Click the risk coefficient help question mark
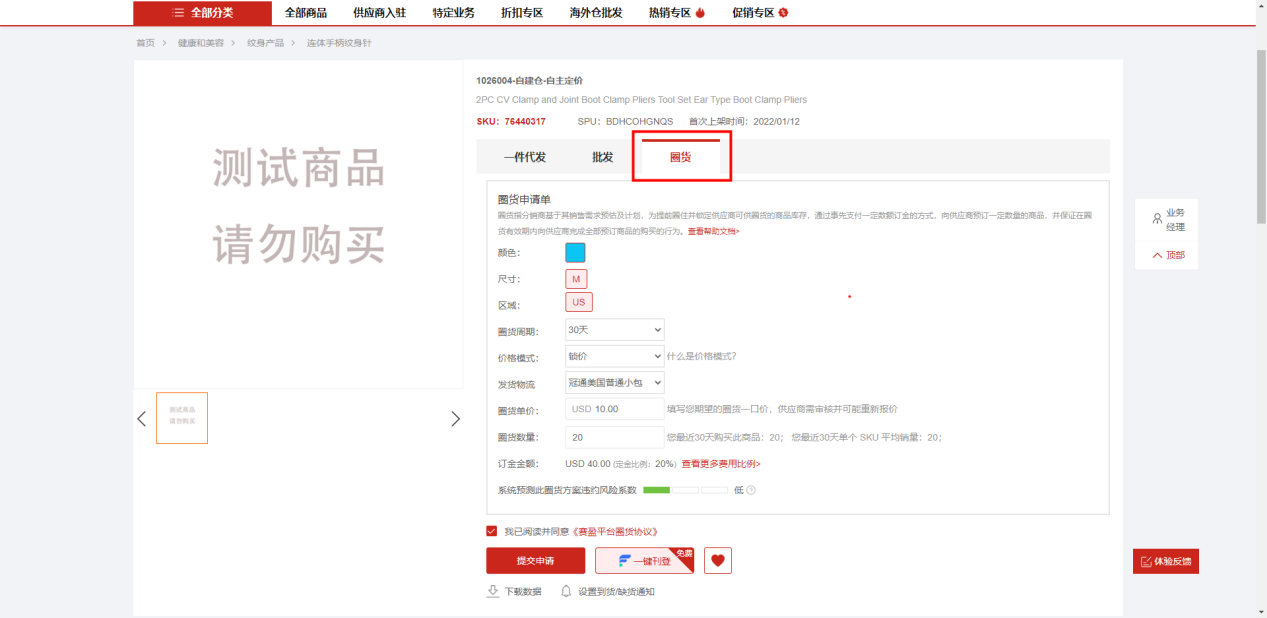The width and height of the screenshot is (1267, 618). click(x=751, y=490)
